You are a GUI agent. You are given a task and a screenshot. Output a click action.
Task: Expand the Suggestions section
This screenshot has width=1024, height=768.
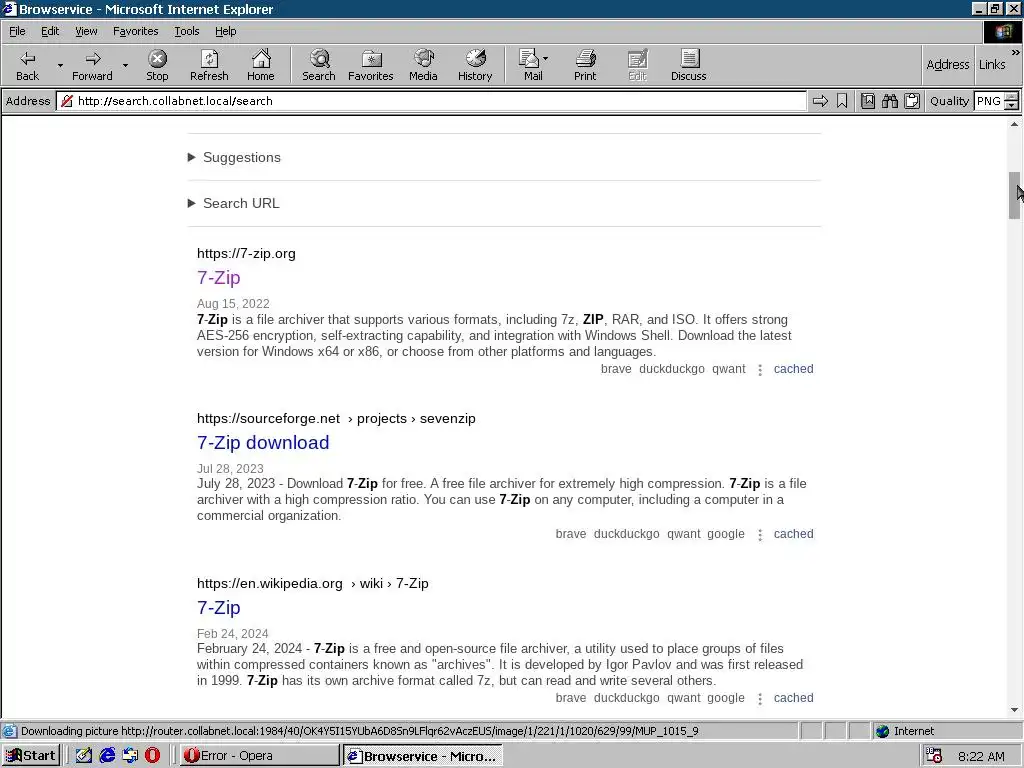coord(234,157)
